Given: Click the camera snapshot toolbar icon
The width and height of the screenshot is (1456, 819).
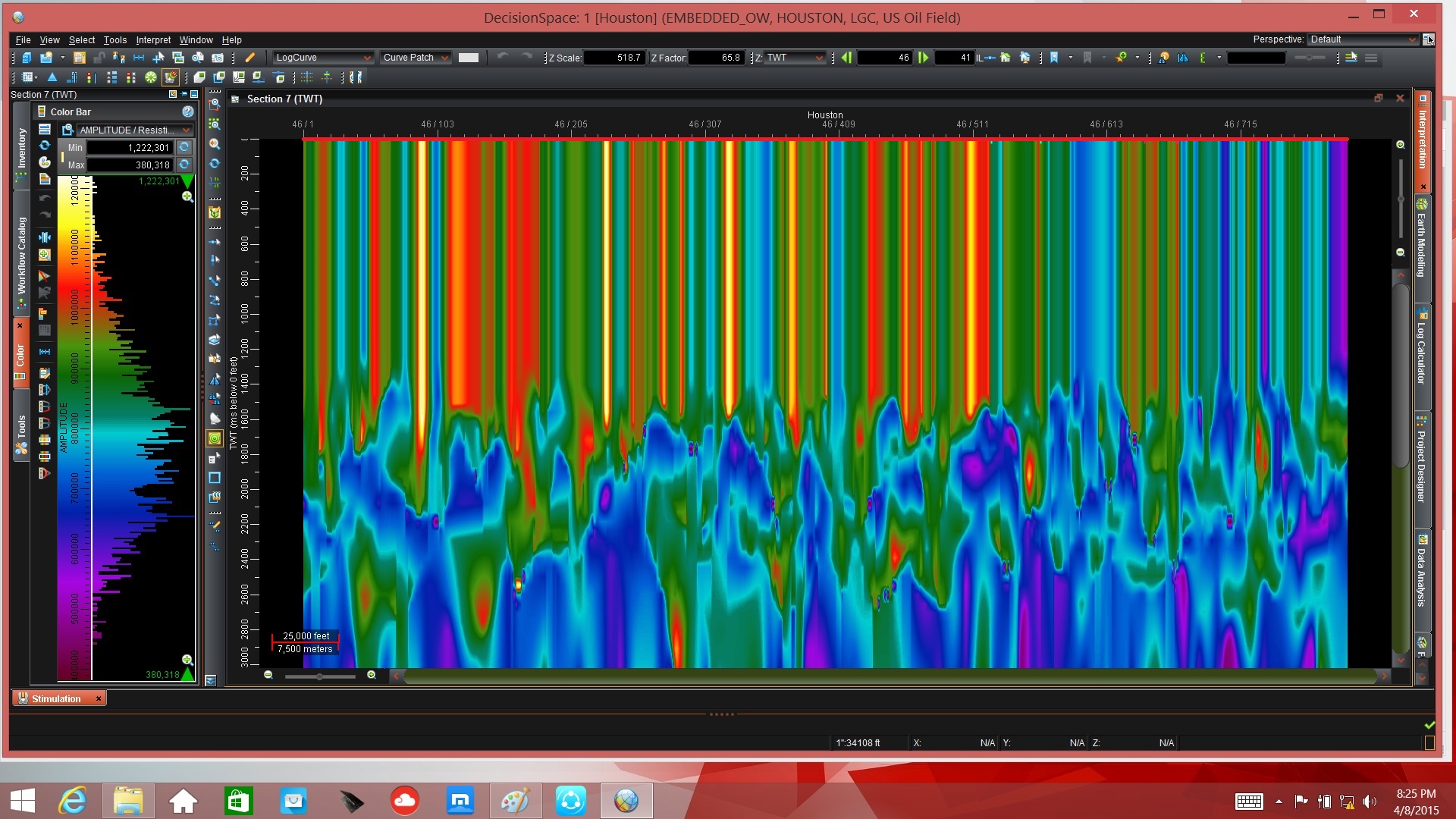Looking at the screenshot, I should pos(218,58).
